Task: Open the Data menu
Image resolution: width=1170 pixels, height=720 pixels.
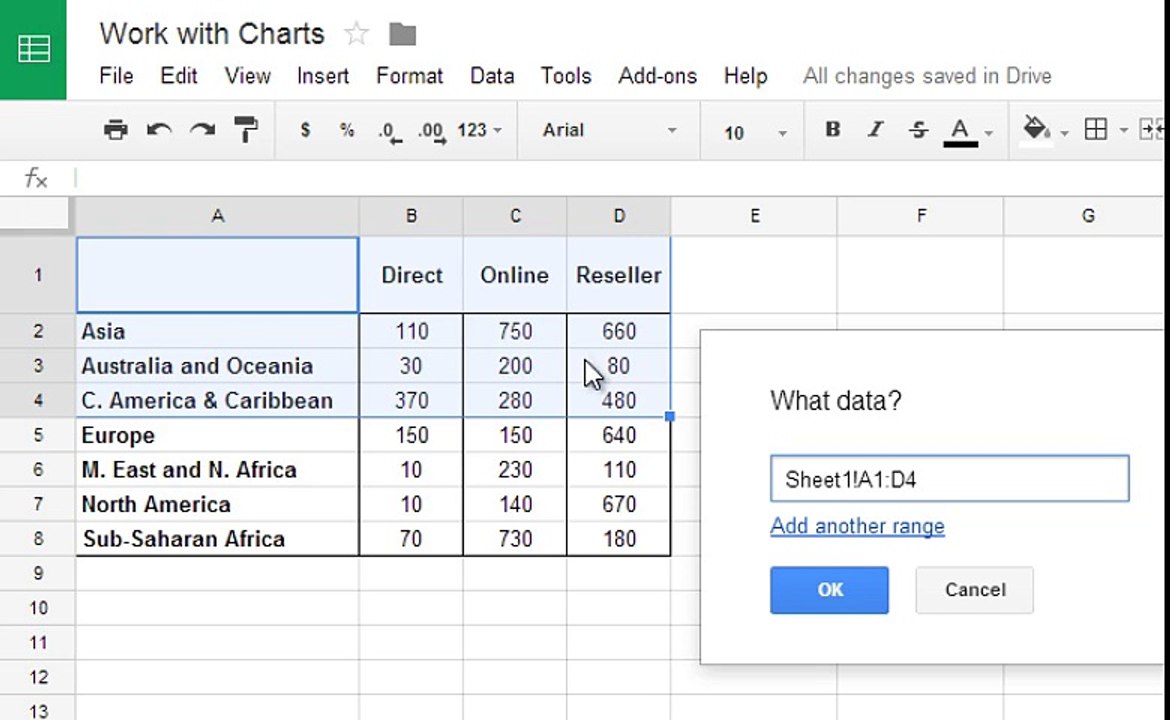Action: point(492,76)
